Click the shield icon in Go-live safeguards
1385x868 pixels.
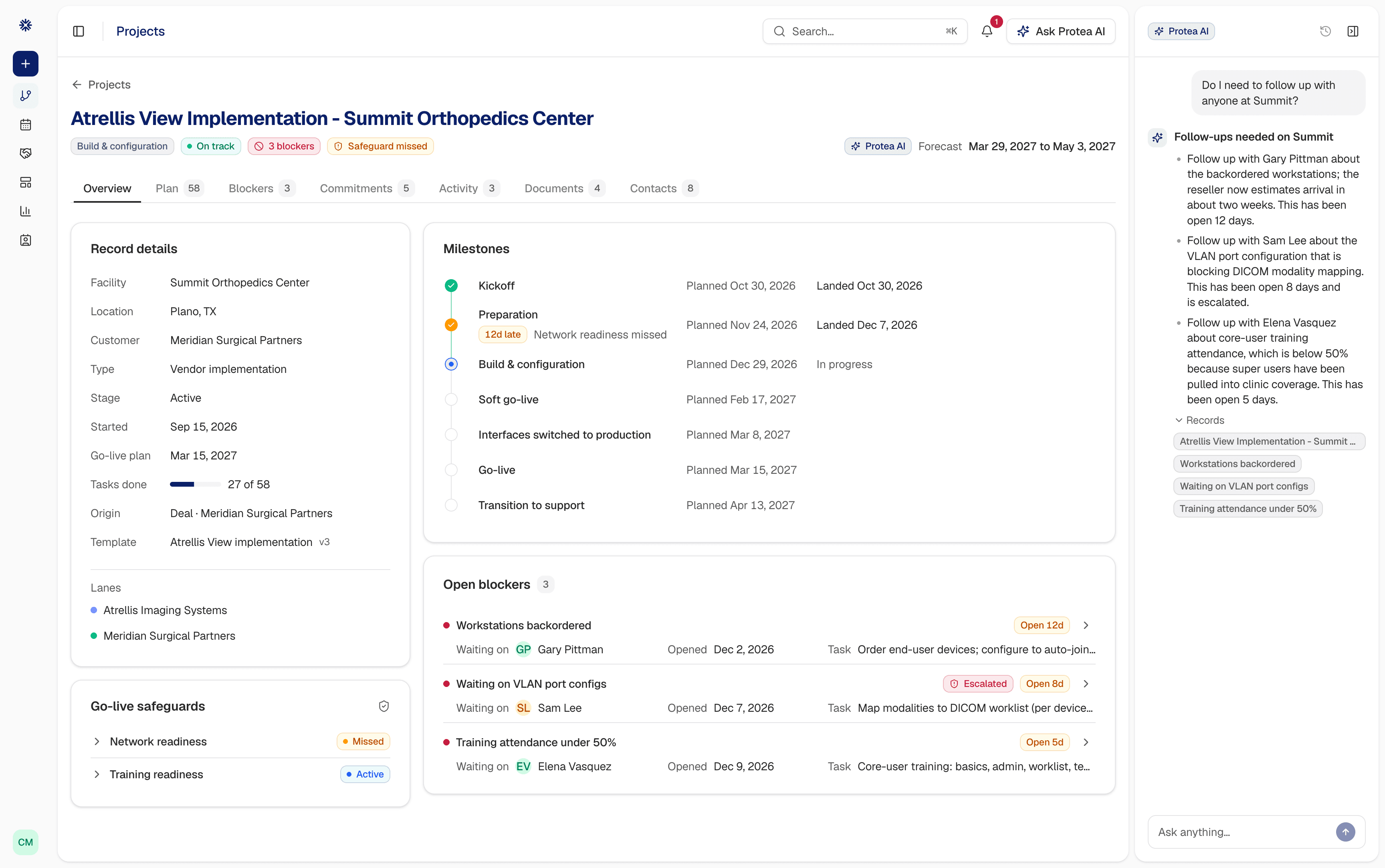coord(384,706)
